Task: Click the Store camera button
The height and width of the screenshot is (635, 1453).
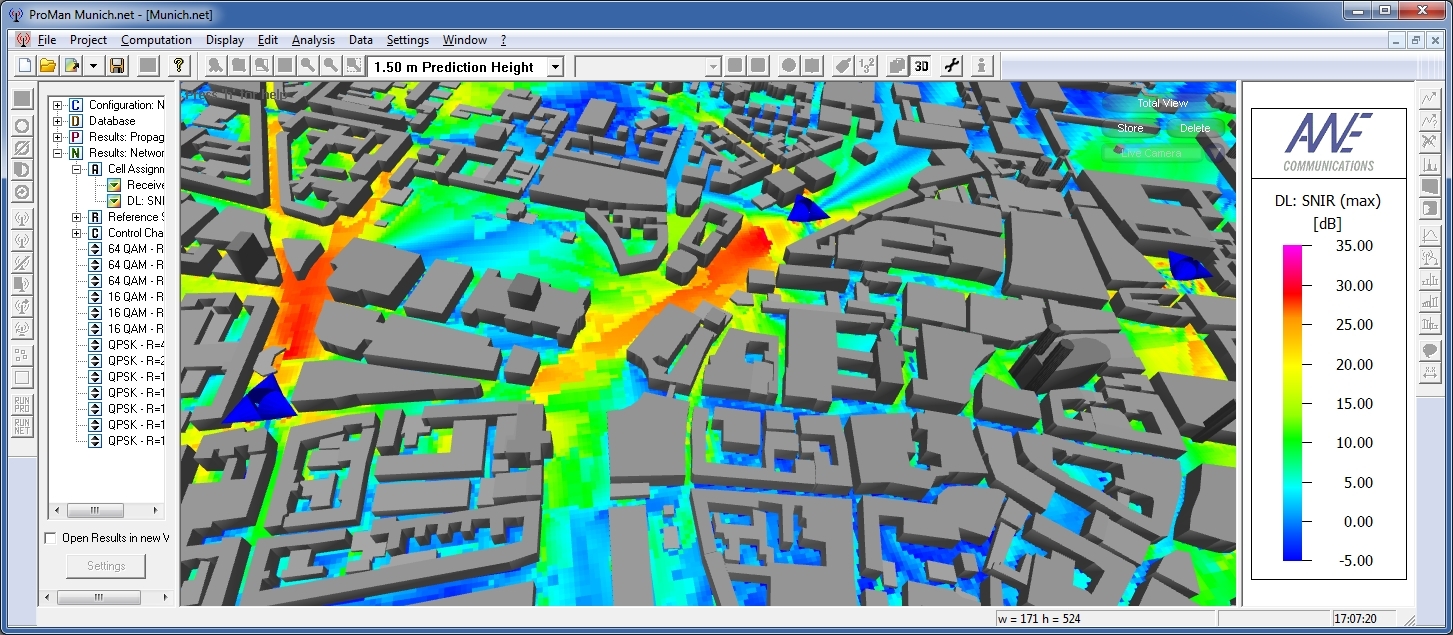Action: pyautogui.click(x=1130, y=128)
